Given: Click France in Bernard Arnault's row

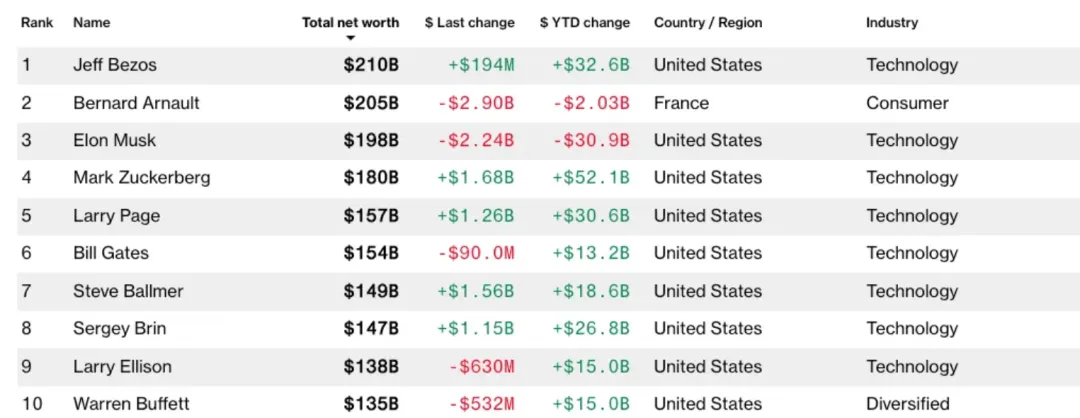Looking at the screenshot, I should [x=681, y=103].
